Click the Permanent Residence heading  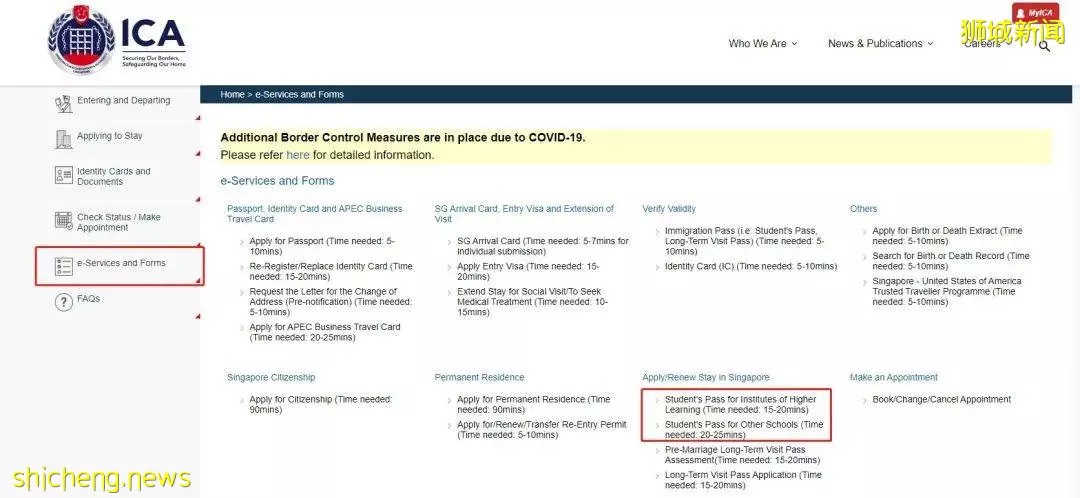[x=479, y=377]
